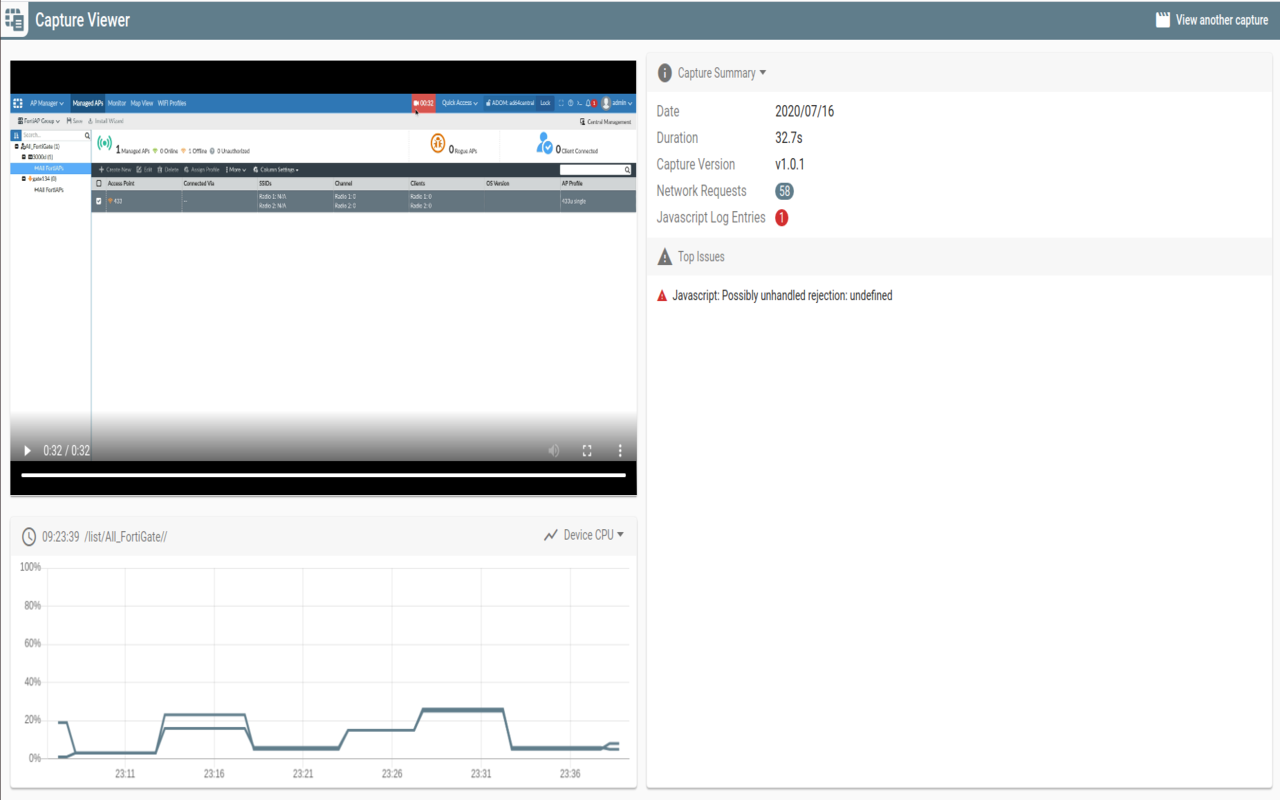Viewport: 1280px width, 800px height.
Task: Click the Create New button in the AP toolbar
Action: point(113,169)
